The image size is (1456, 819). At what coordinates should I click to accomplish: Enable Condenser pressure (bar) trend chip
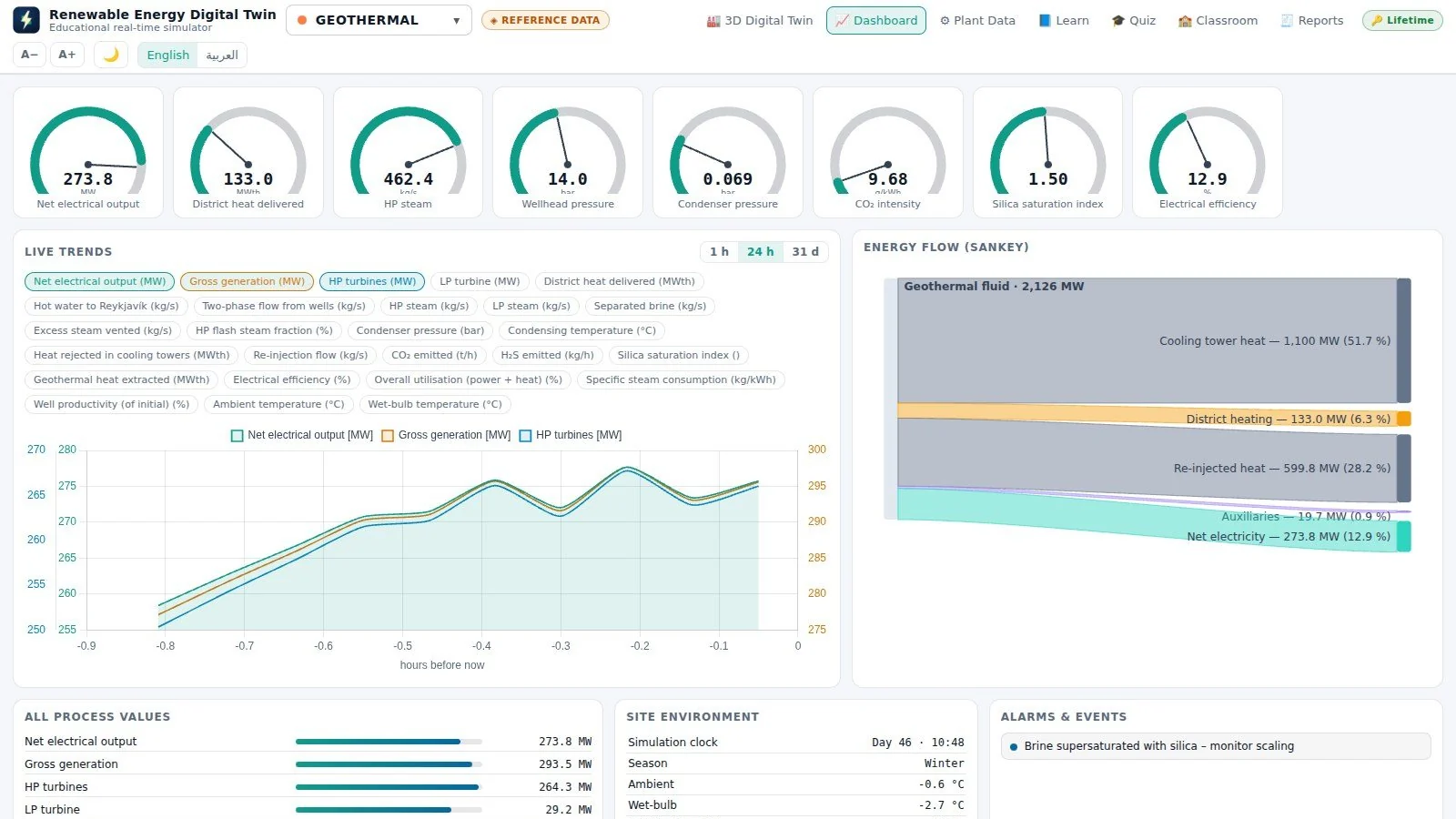pyautogui.click(x=420, y=330)
